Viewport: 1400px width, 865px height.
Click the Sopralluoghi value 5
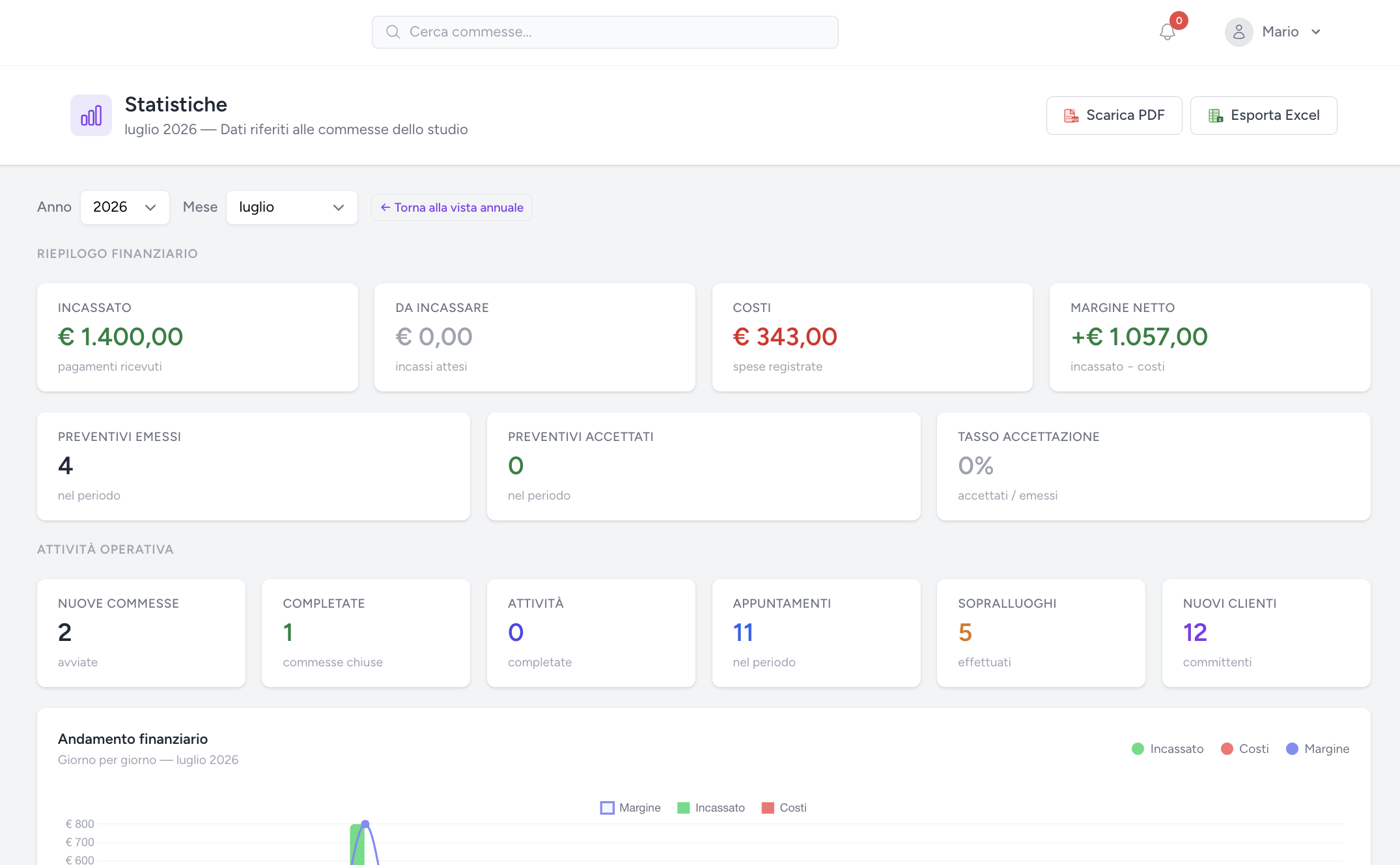[965, 632]
